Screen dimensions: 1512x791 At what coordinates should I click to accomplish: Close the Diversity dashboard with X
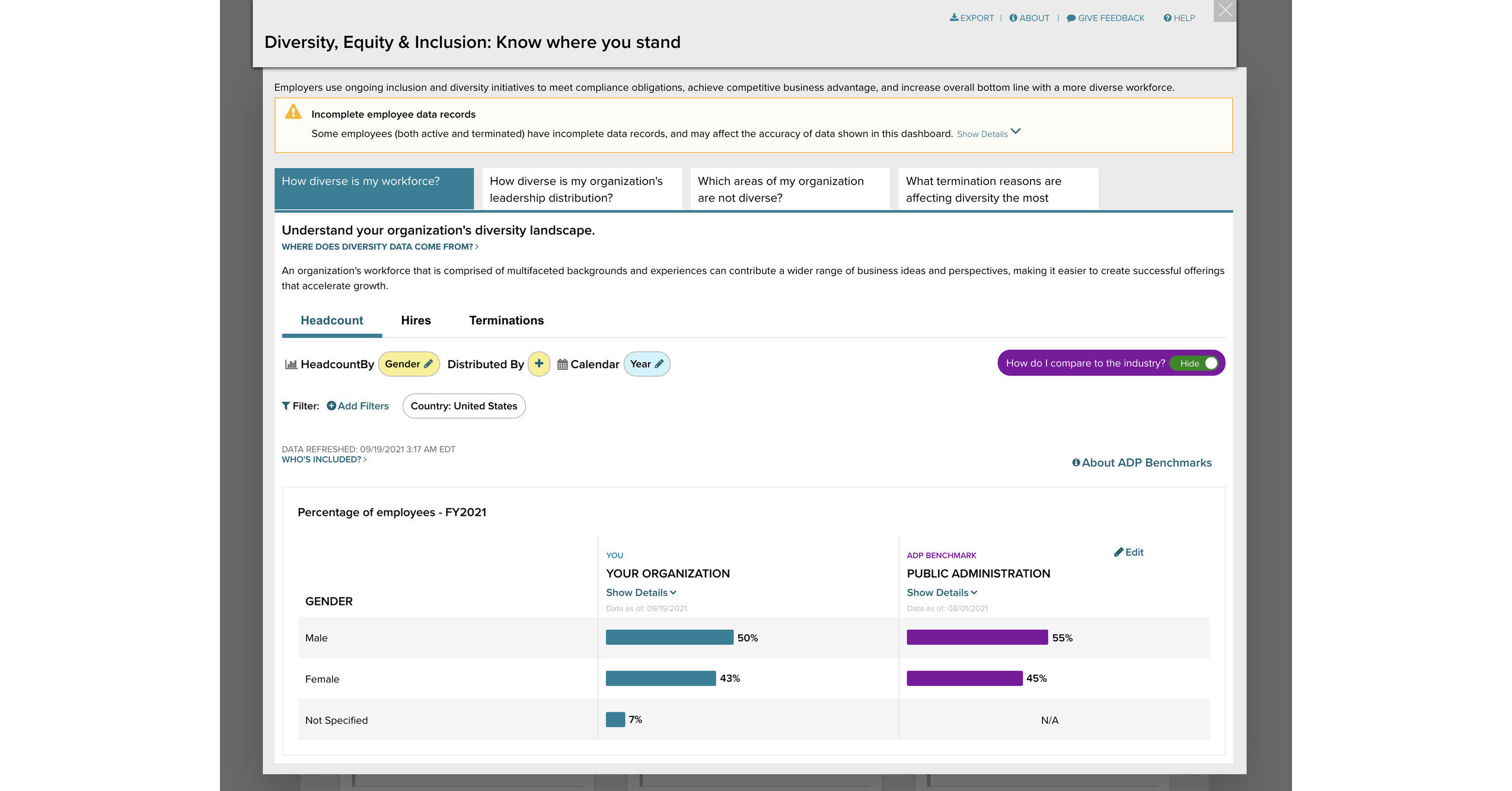tap(1225, 10)
